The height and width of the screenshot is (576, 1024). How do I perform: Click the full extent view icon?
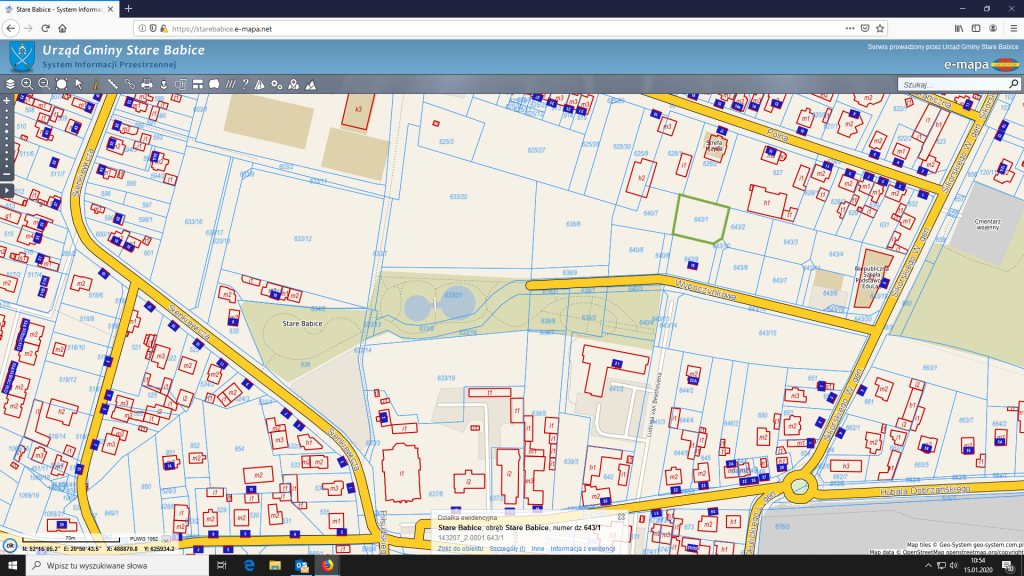tap(61, 84)
